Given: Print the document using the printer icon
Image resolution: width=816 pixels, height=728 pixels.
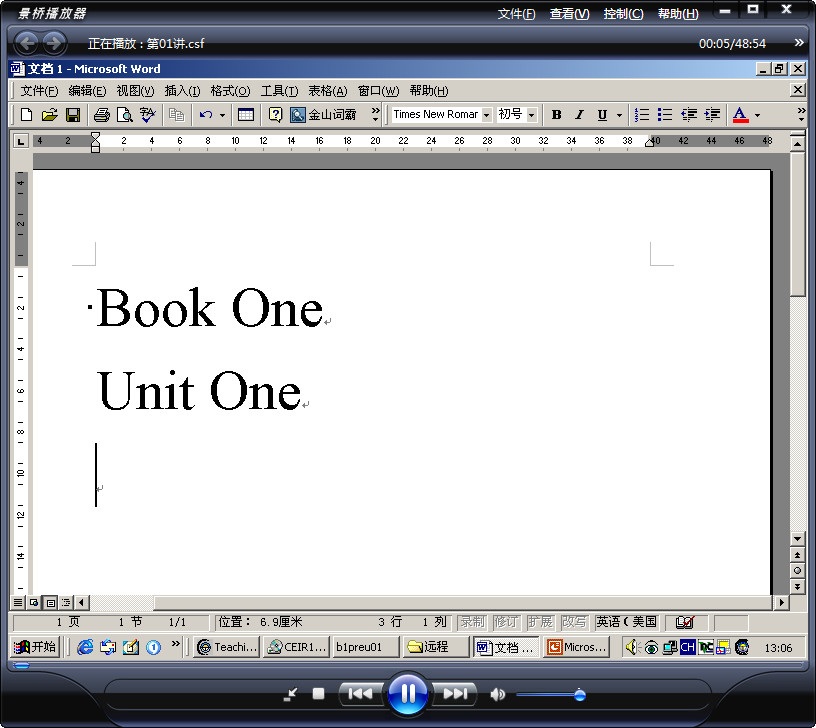Looking at the screenshot, I should [101, 114].
